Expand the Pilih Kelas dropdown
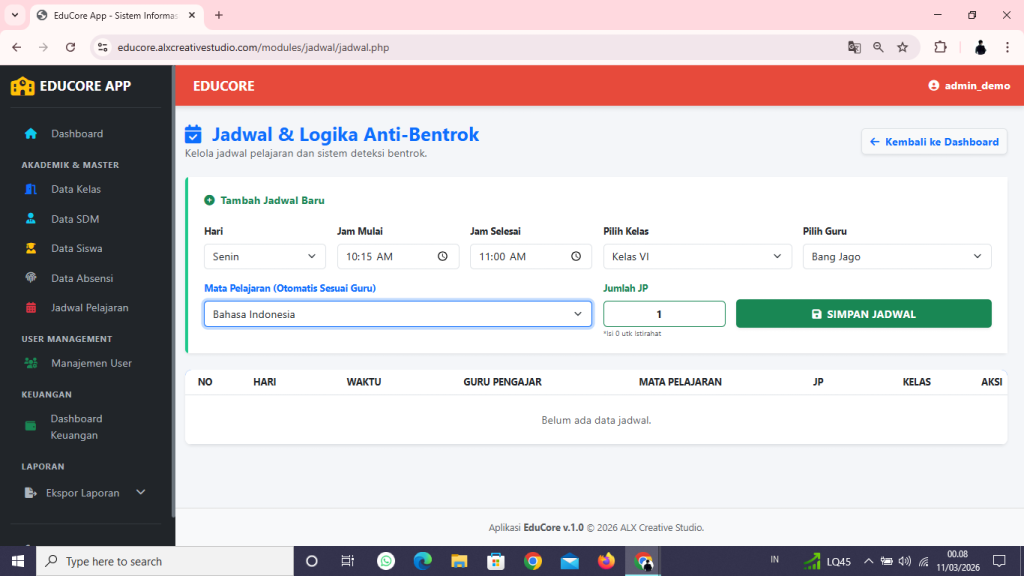1024x576 pixels. click(x=697, y=256)
